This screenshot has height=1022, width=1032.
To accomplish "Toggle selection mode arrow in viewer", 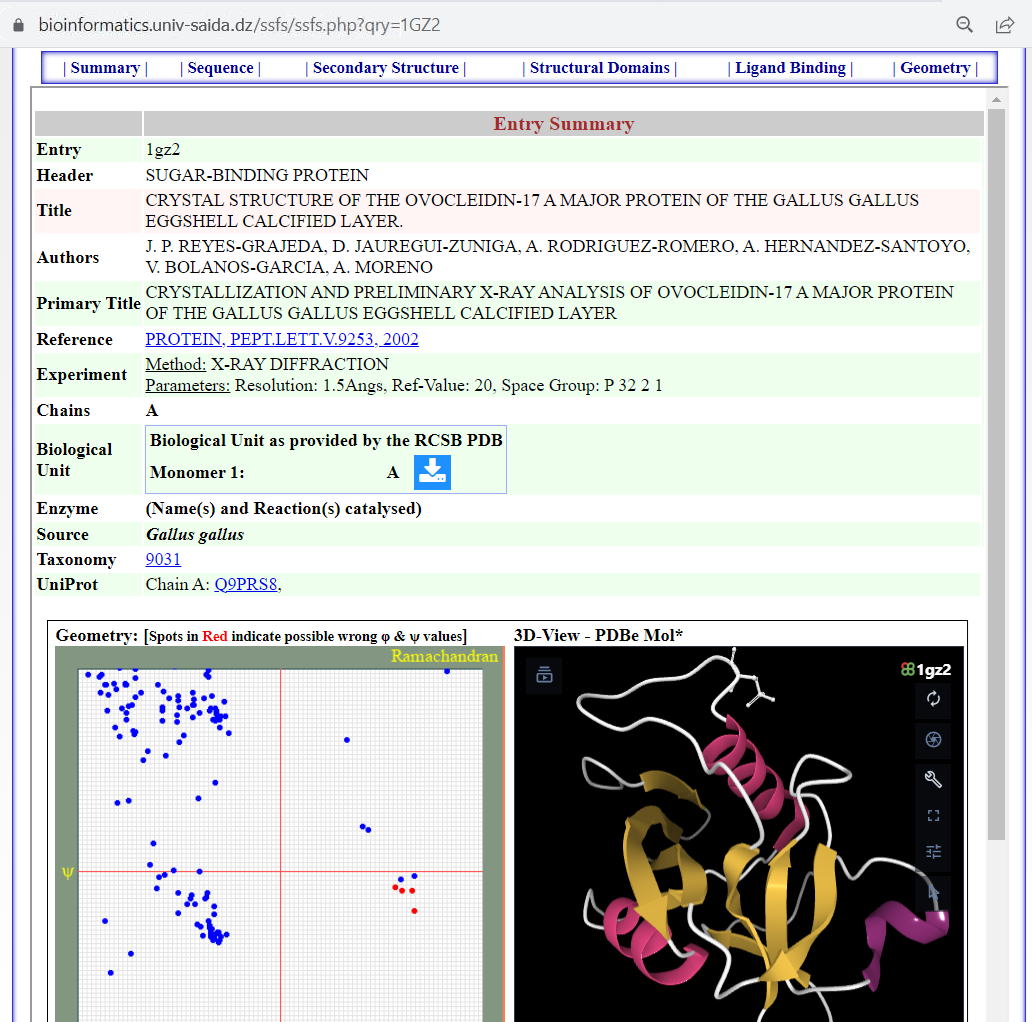I will pyautogui.click(x=933, y=890).
